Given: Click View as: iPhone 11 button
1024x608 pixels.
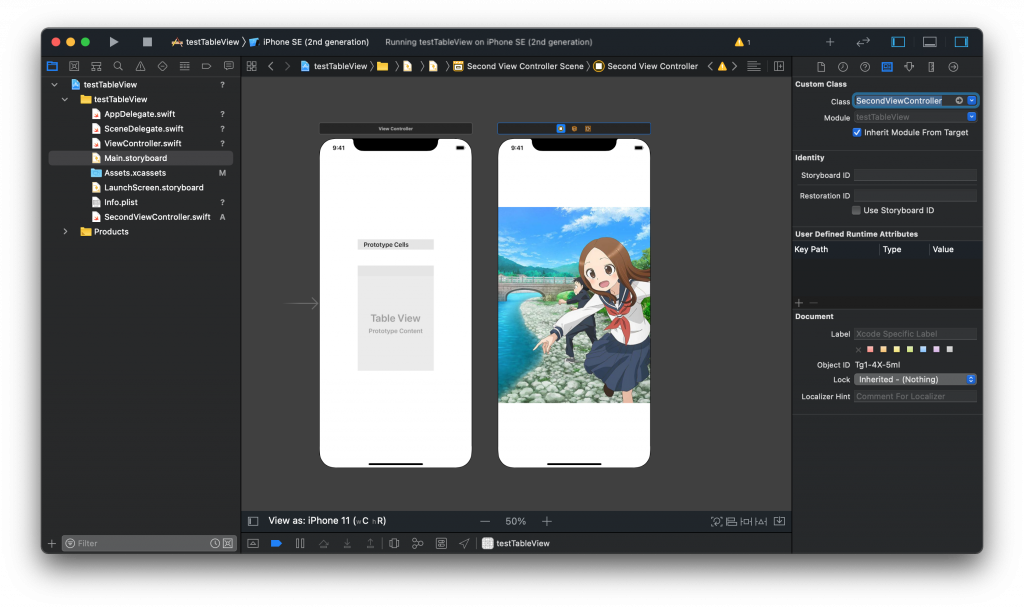Looking at the screenshot, I should click(326, 521).
